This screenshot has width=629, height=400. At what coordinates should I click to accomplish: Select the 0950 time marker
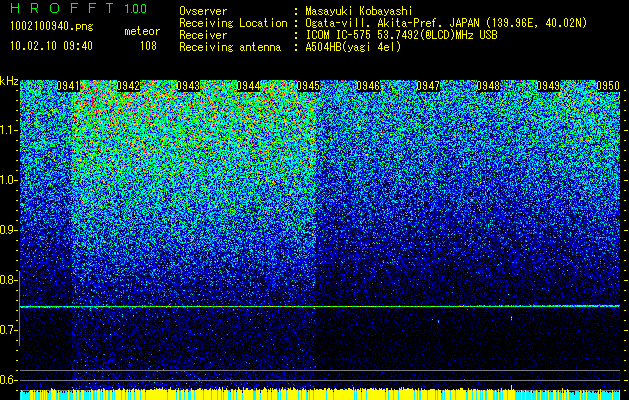point(608,86)
